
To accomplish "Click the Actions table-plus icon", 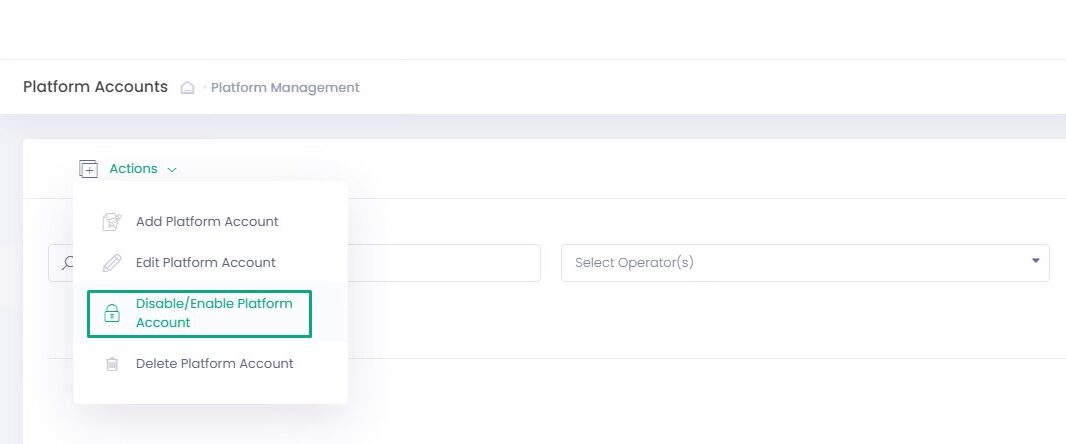I will tap(89, 169).
